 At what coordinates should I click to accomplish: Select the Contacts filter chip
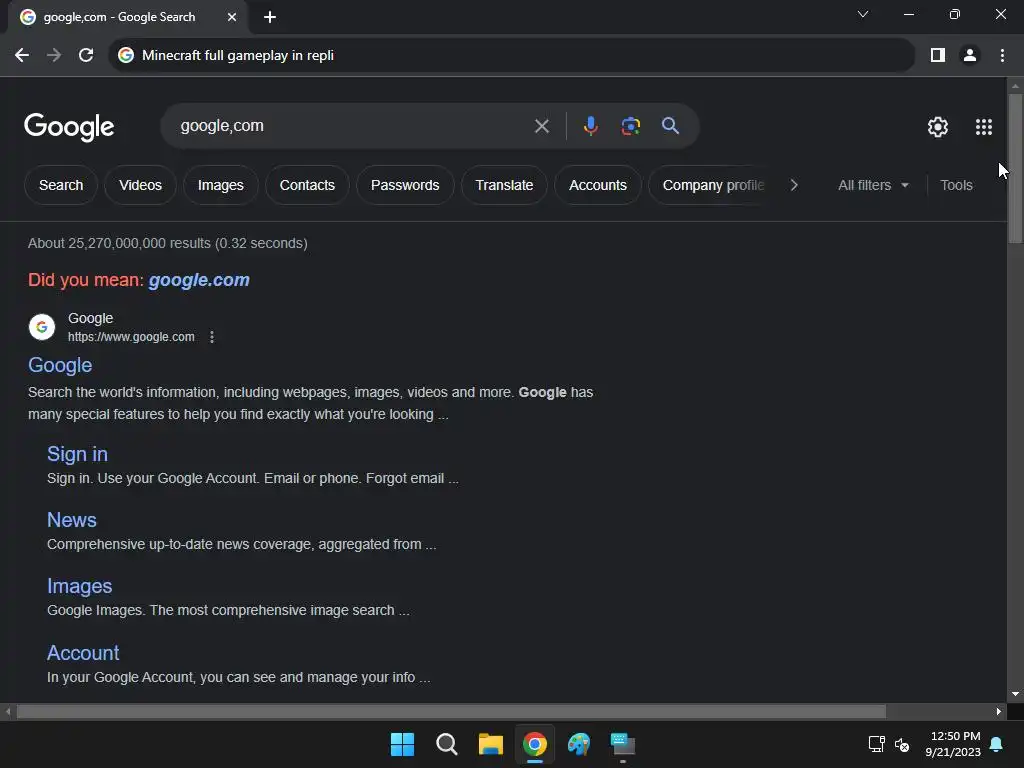pyautogui.click(x=307, y=185)
